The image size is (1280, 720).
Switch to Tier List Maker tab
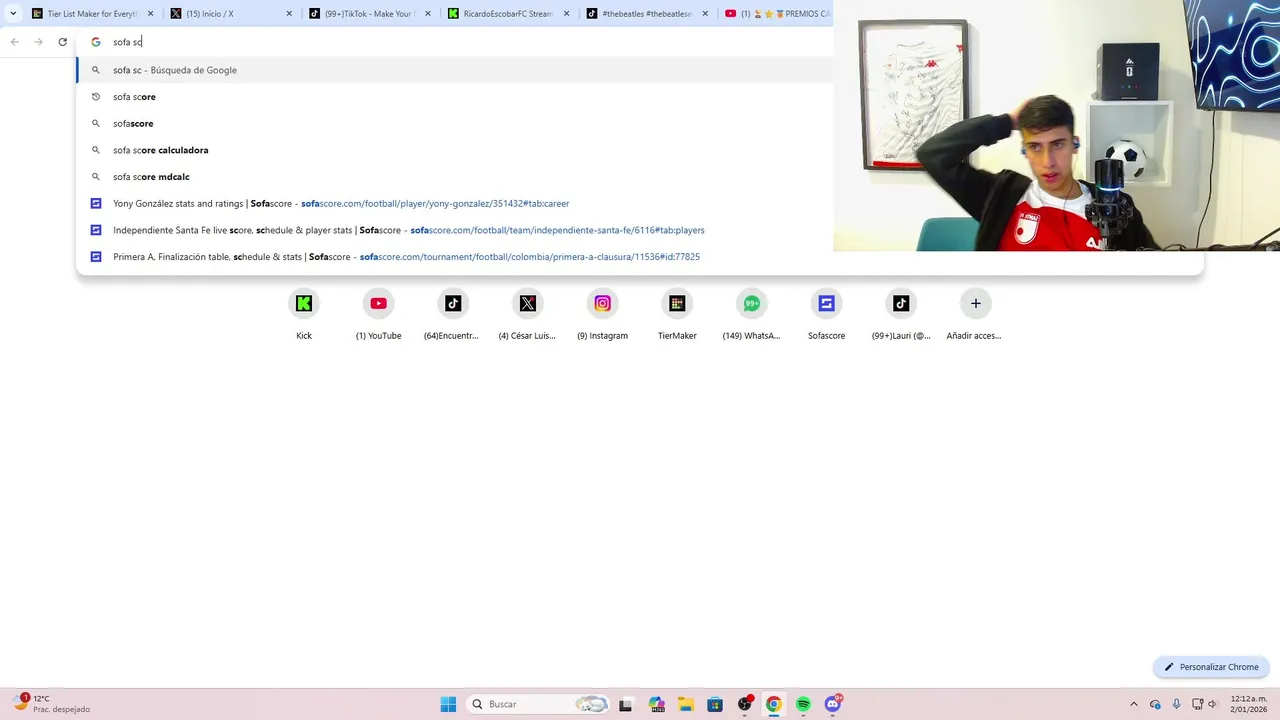92,14
